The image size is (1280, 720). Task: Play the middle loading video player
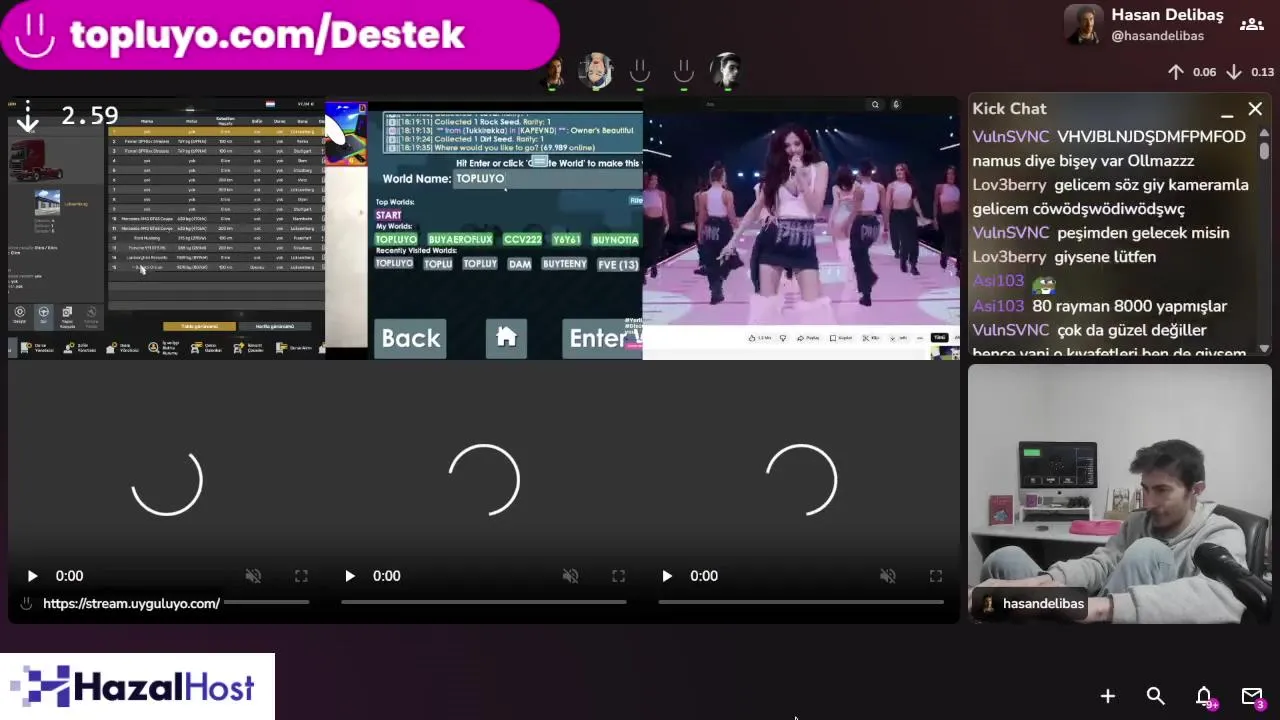(x=349, y=576)
